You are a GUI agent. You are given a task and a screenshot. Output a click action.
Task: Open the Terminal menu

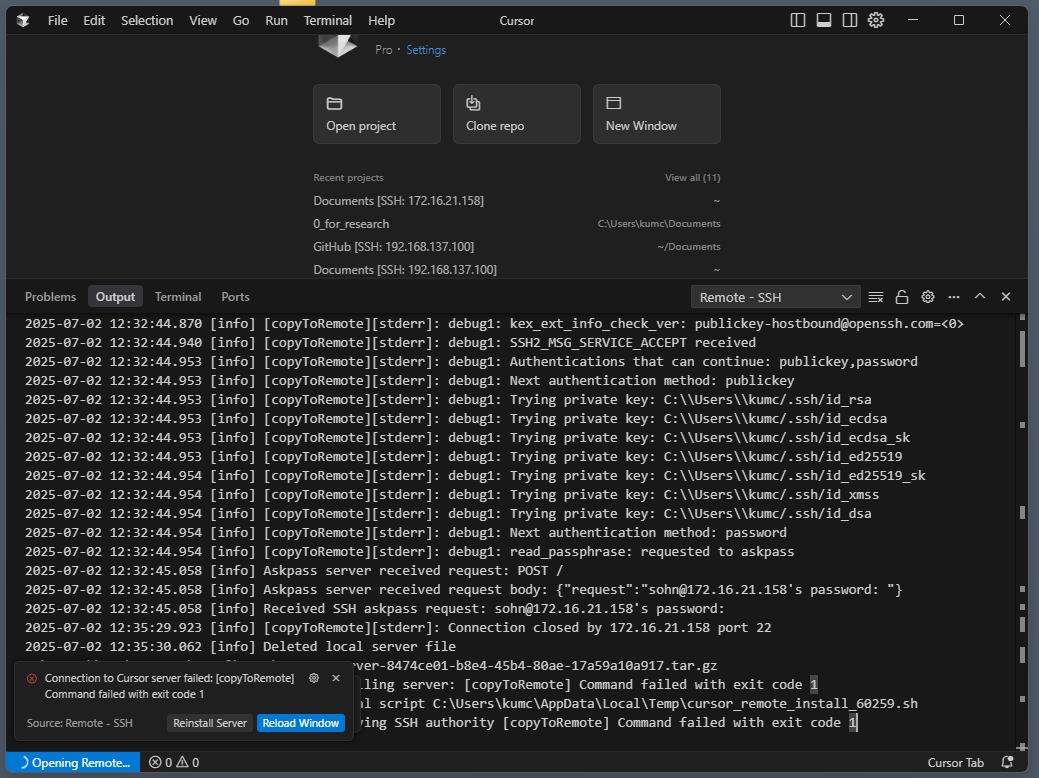(x=328, y=21)
